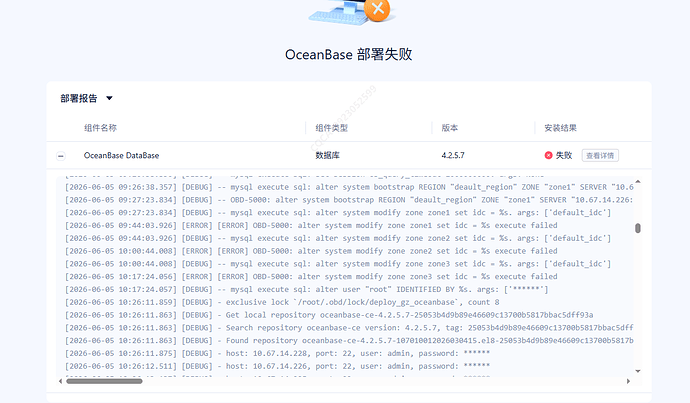Screen dimensions: 690x403
Task: Select the 09:44:03.926 DEBUG zone2 log line
Action: pyautogui.click(x=338, y=238)
